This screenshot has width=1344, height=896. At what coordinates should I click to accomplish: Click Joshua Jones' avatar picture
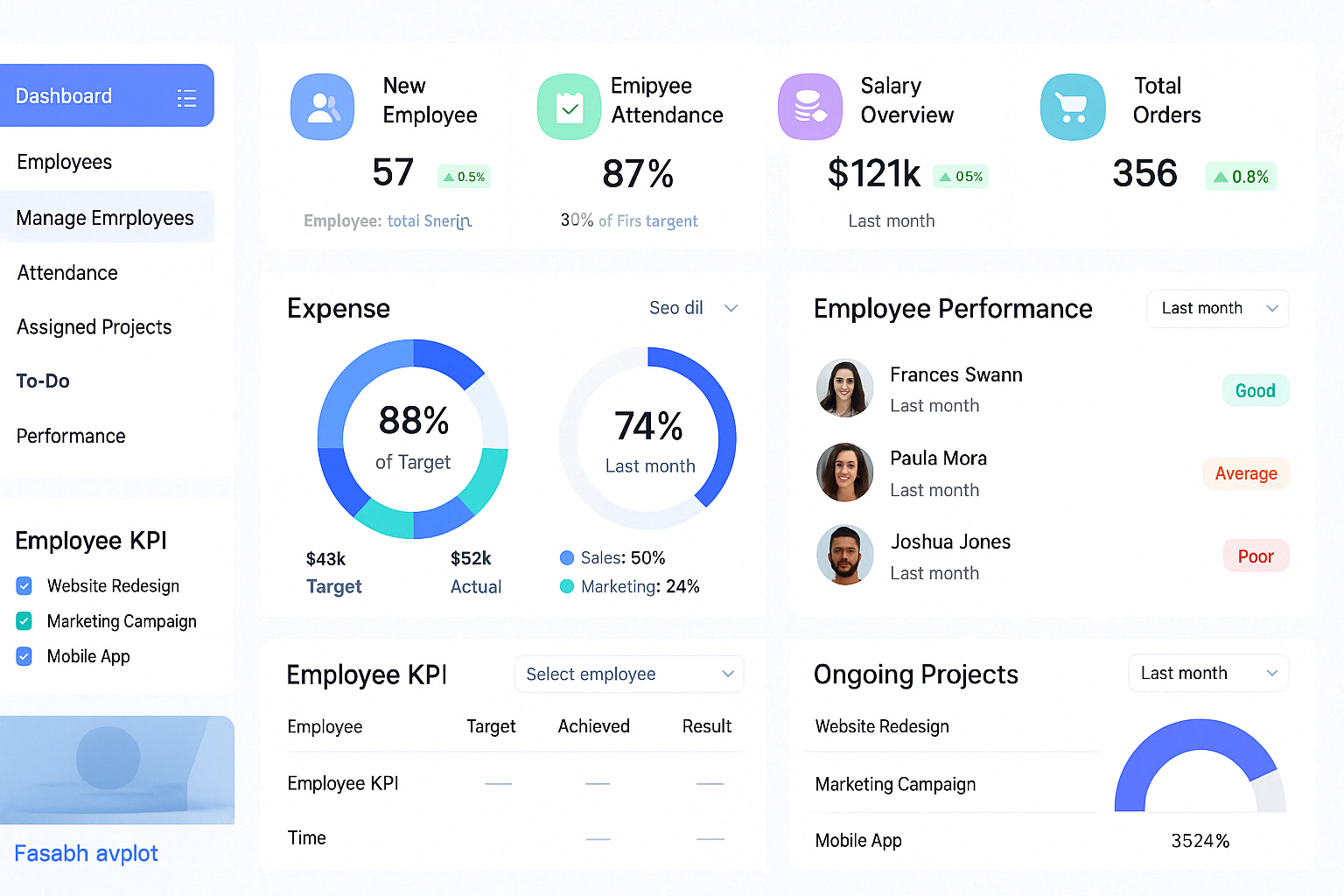coord(844,555)
